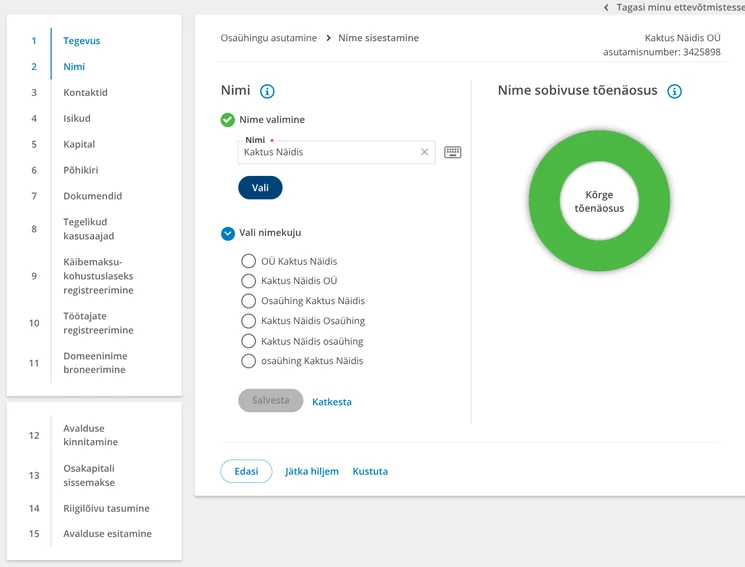Return via Tagasi minu ettevõtmistesse link
This screenshot has height=567, width=745.
680,7
